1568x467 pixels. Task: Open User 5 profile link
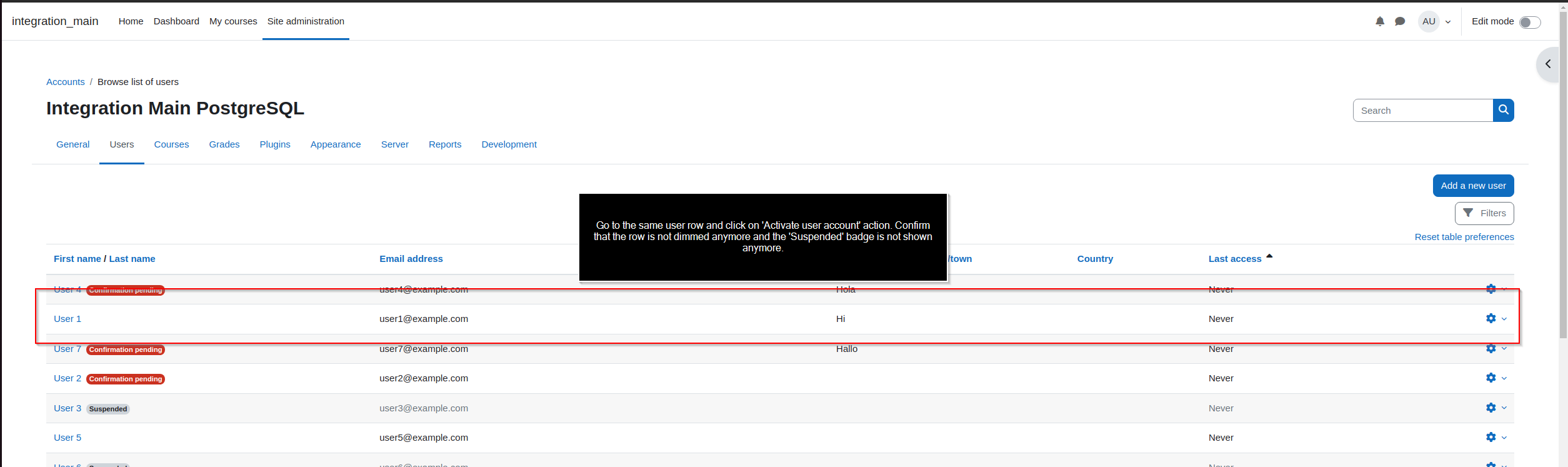pyautogui.click(x=67, y=438)
